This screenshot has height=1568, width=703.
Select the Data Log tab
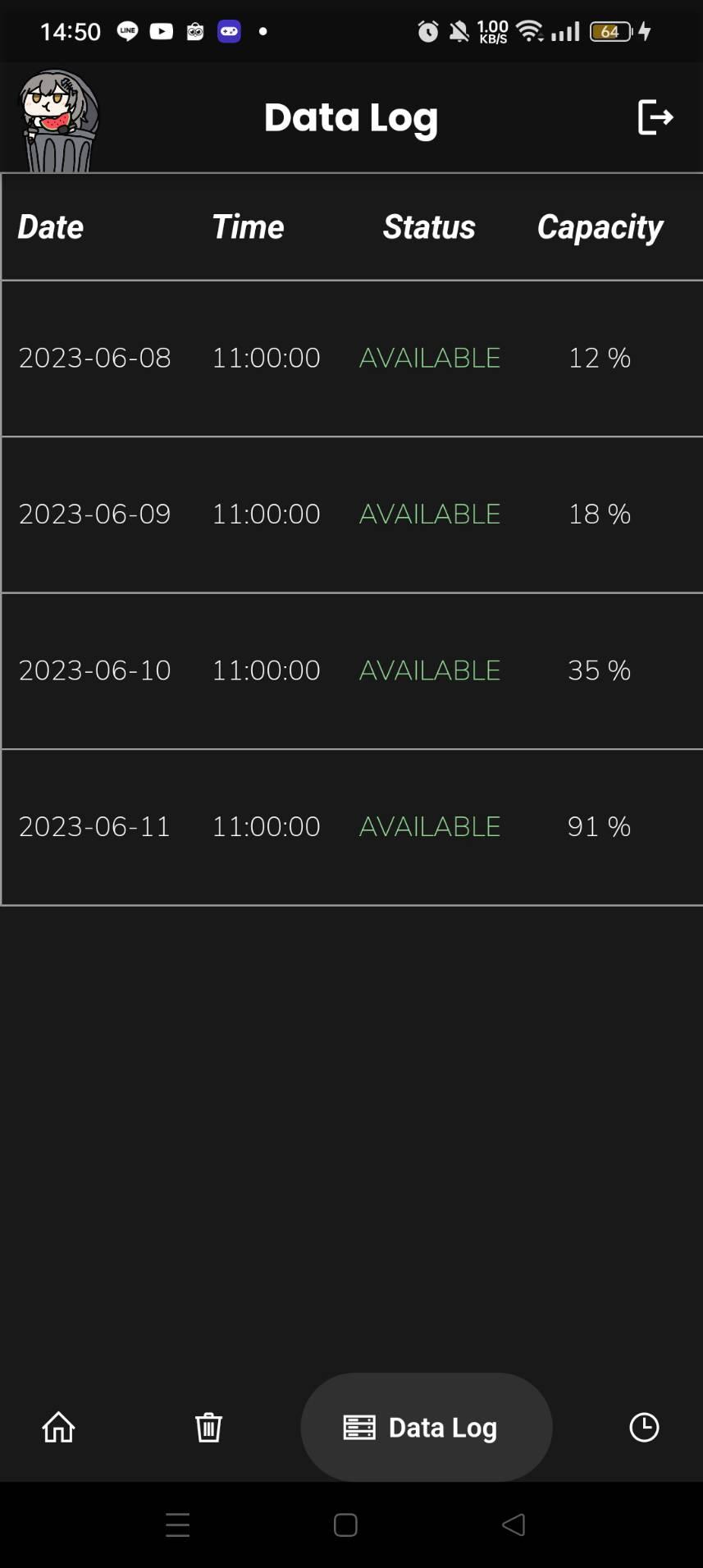pos(426,1427)
